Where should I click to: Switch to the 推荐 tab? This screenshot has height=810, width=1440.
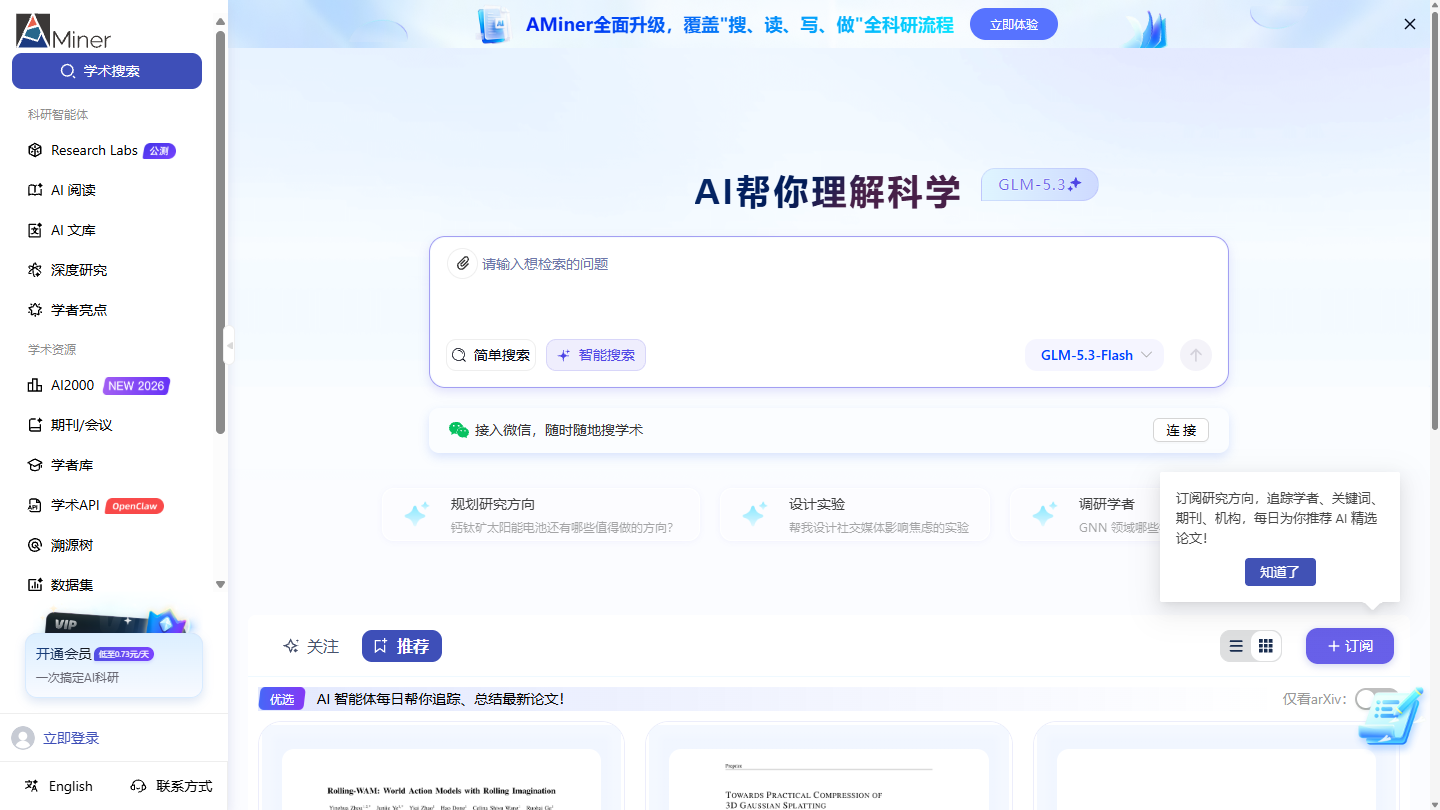point(402,646)
